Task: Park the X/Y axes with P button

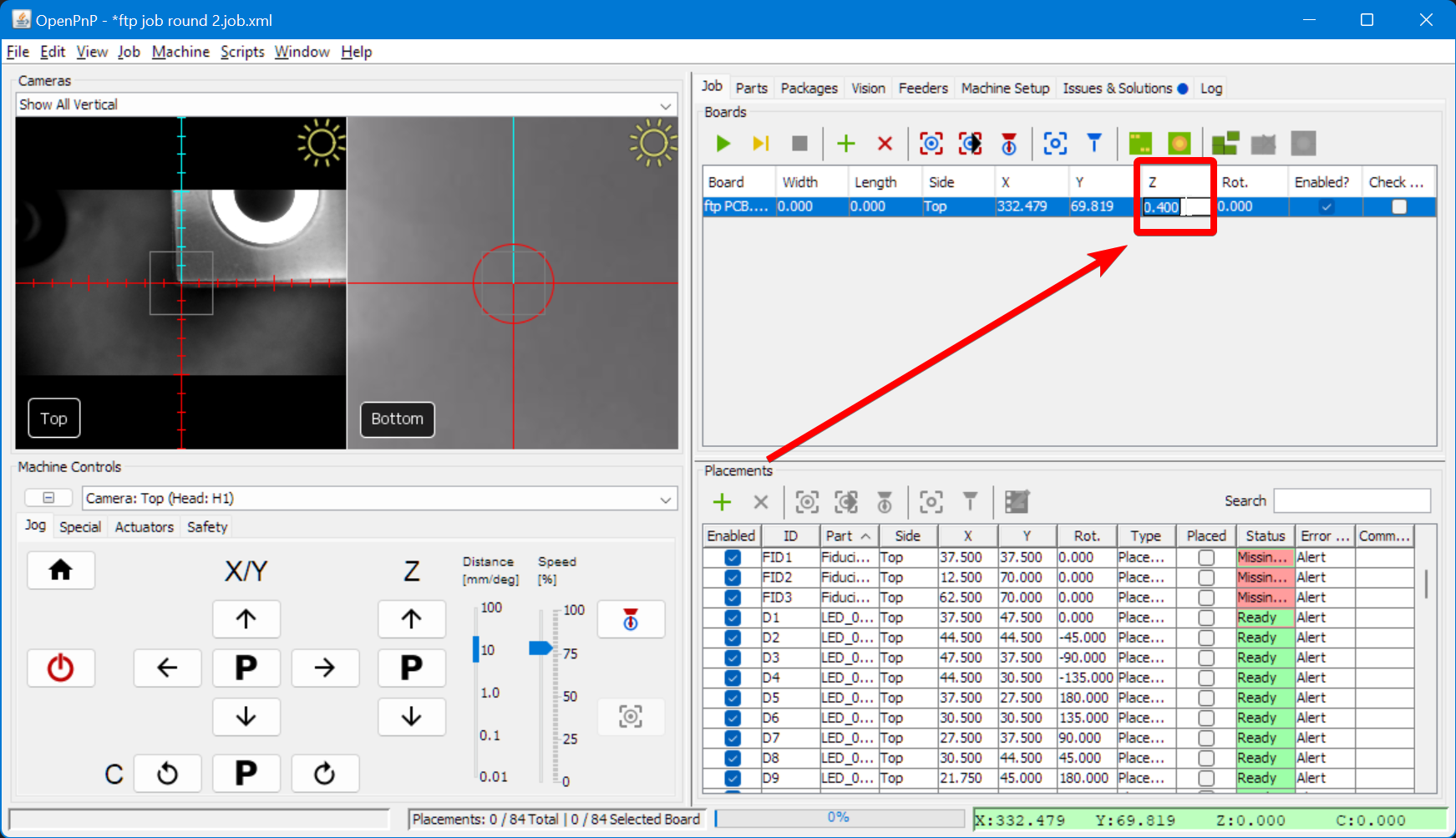Action: (246, 668)
